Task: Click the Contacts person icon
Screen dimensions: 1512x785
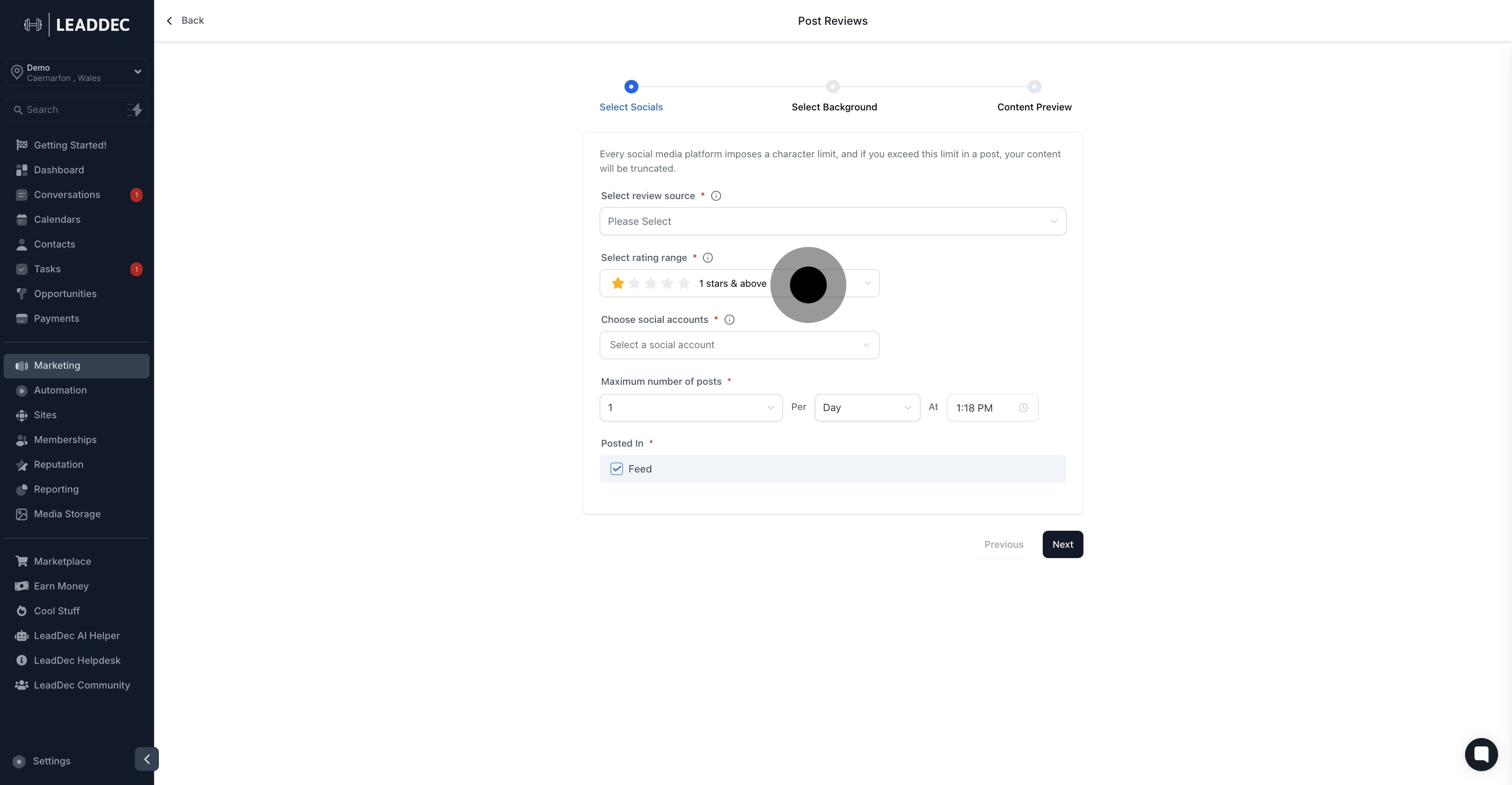Action: click(x=22, y=244)
